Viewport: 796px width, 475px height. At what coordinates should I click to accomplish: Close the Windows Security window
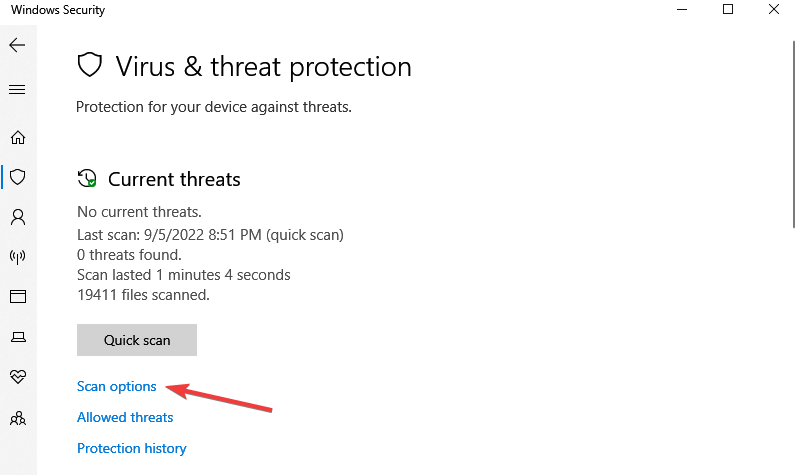774,9
